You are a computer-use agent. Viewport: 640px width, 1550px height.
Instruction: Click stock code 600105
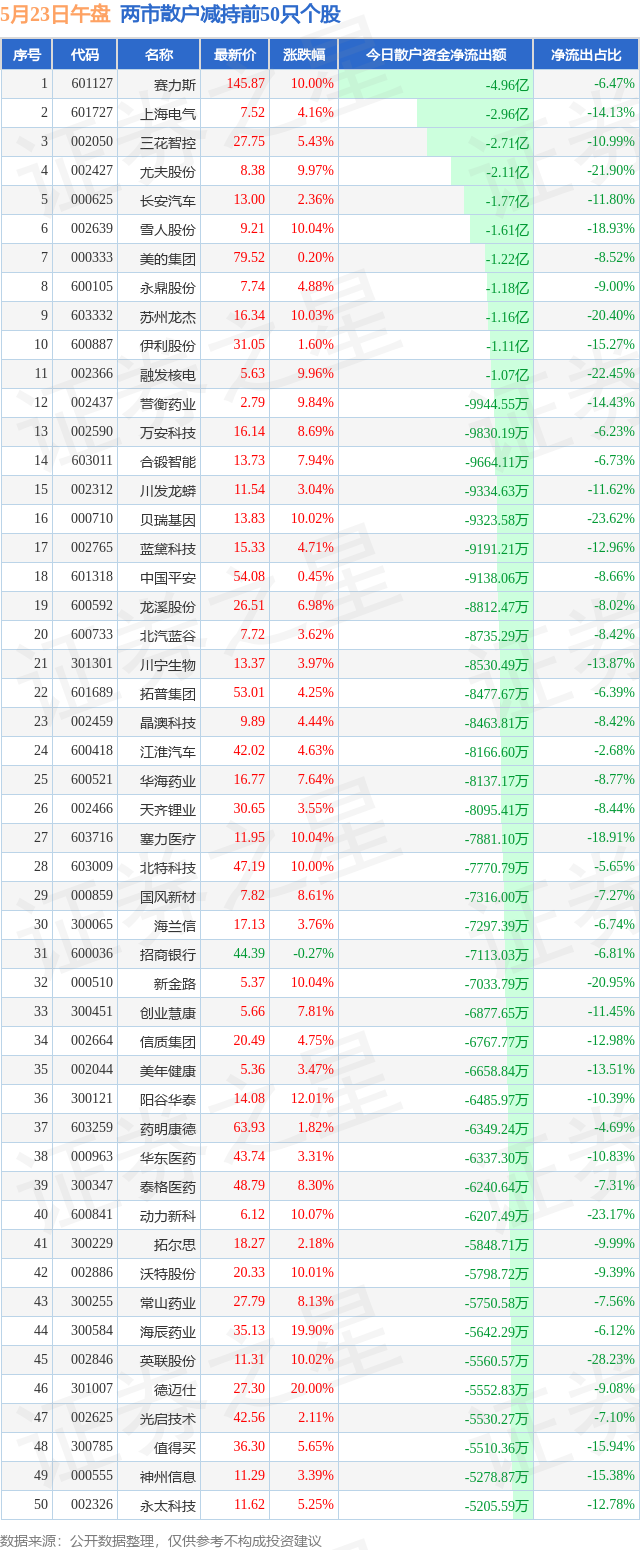tap(91, 287)
